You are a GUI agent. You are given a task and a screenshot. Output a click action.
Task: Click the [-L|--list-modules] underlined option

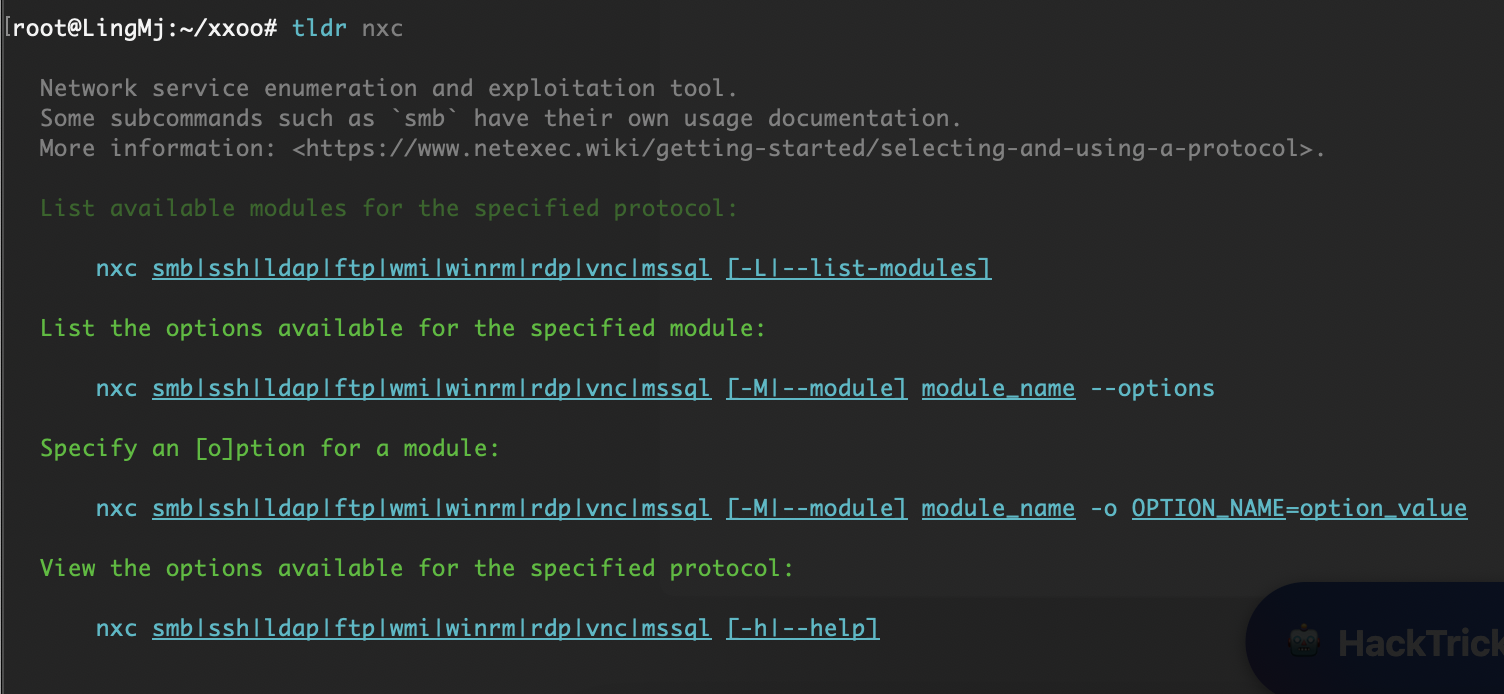click(x=859, y=268)
